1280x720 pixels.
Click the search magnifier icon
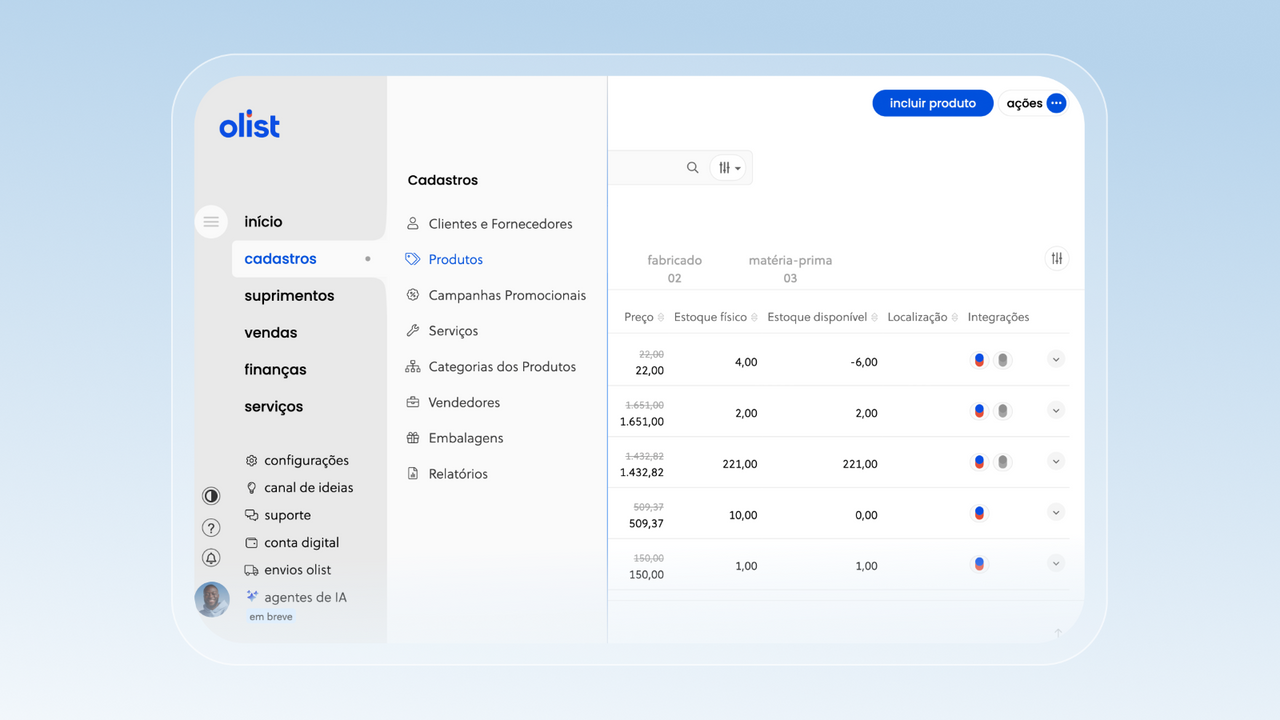point(692,168)
